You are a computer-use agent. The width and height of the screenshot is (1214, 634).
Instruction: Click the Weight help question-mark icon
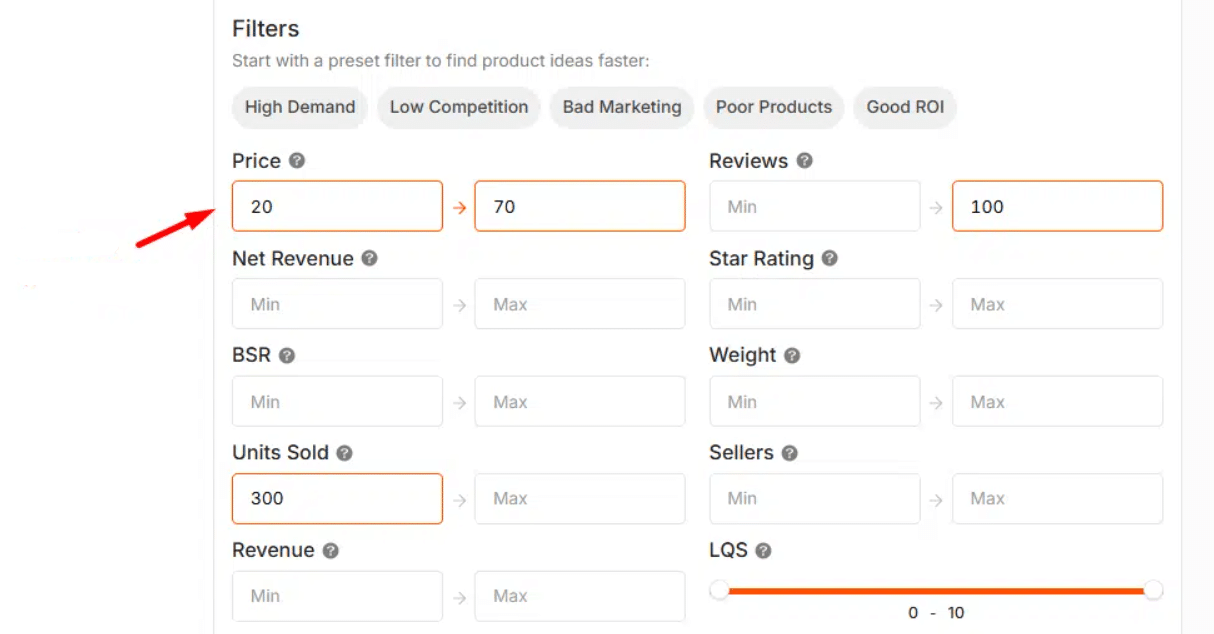(792, 356)
